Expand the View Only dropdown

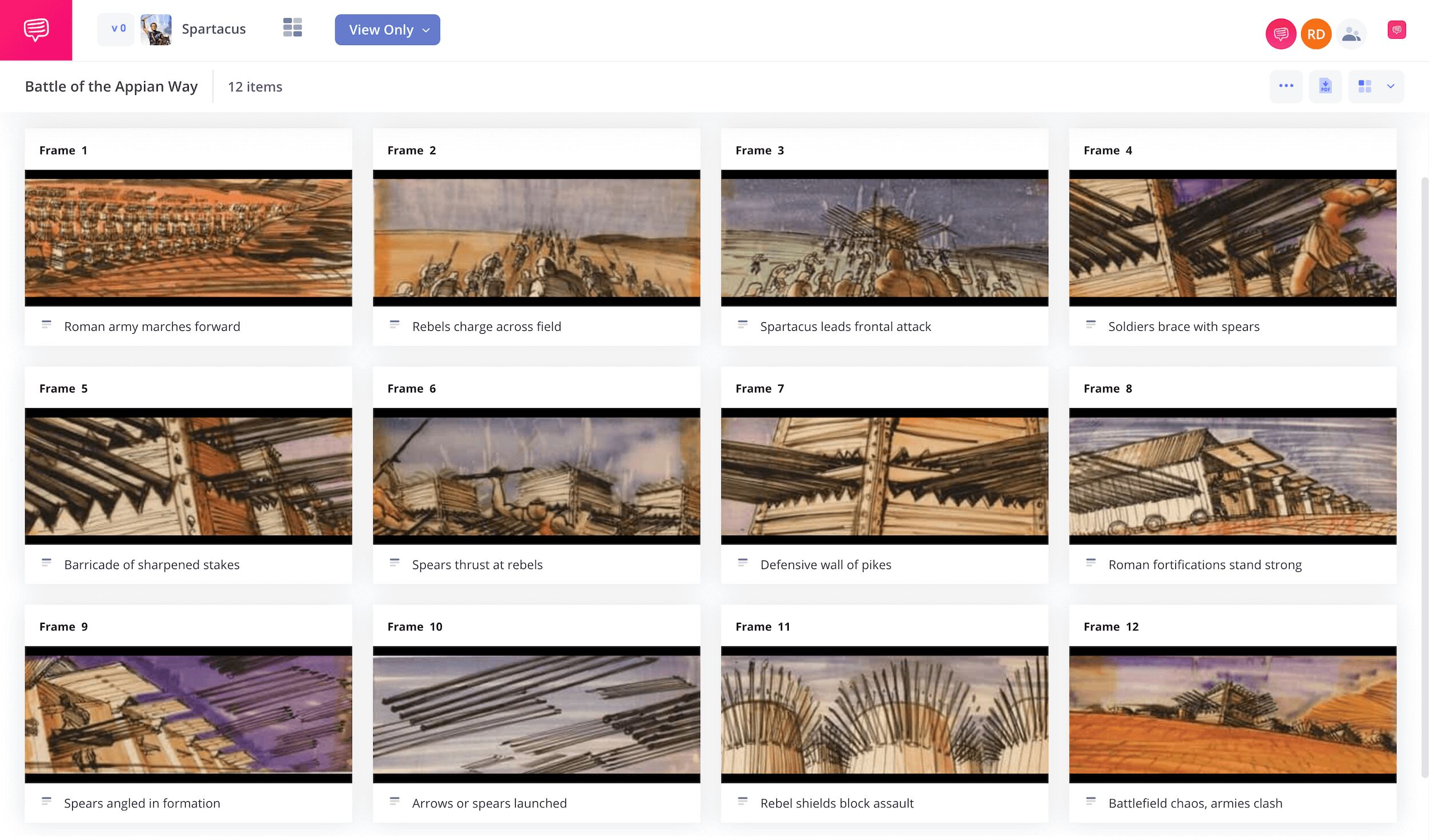coord(387,30)
